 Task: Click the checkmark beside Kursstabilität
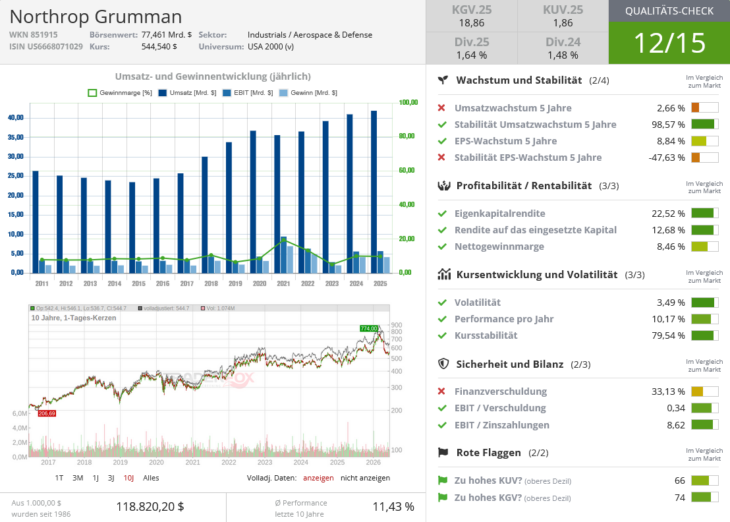point(442,335)
